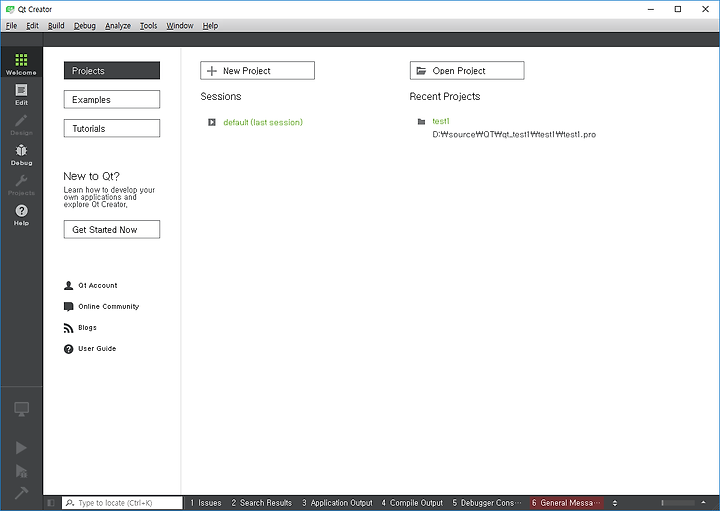Switch to Debug mode
720x511 pixels.
[x=21, y=155]
